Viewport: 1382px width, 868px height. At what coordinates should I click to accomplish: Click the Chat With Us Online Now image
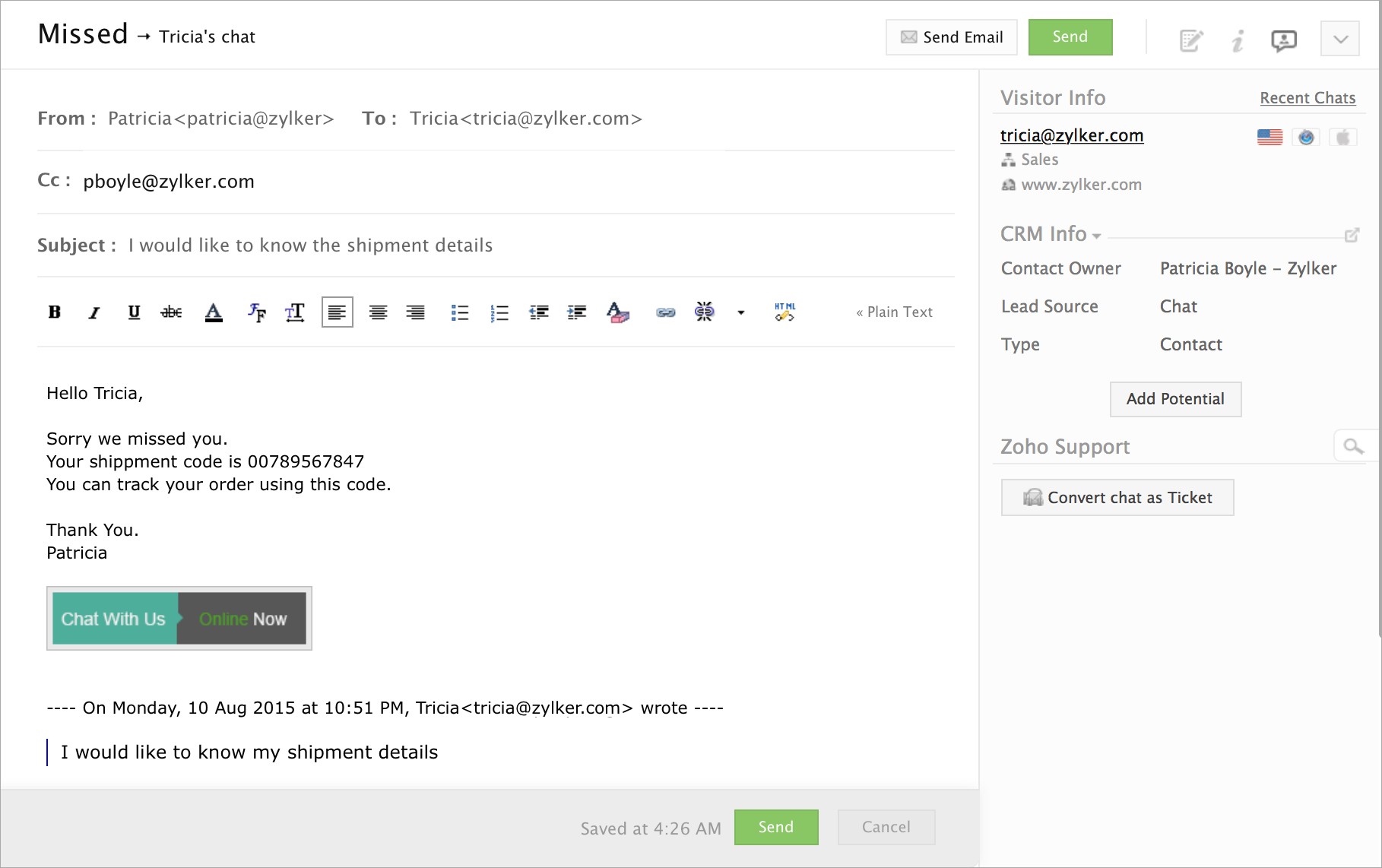point(179,619)
